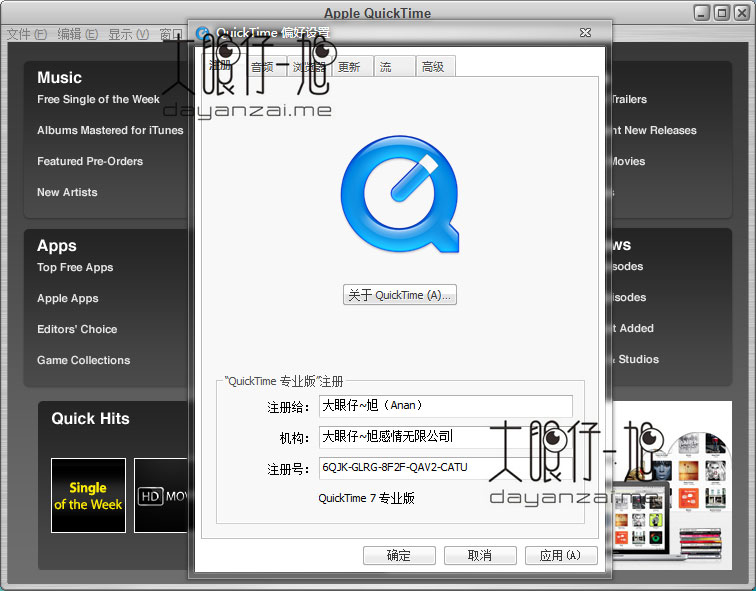The width and height of the screenshot is (756, 591).
Task: Click the 注册号 registration code field
Action: pyautogui.click(x=446, y=468)
